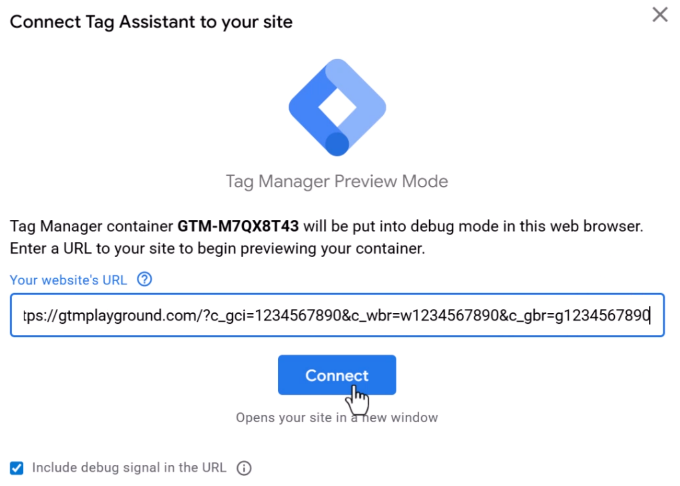Screen dimensions: 680x486
Task: Focus the website URL input field
Action: point(337,315)
